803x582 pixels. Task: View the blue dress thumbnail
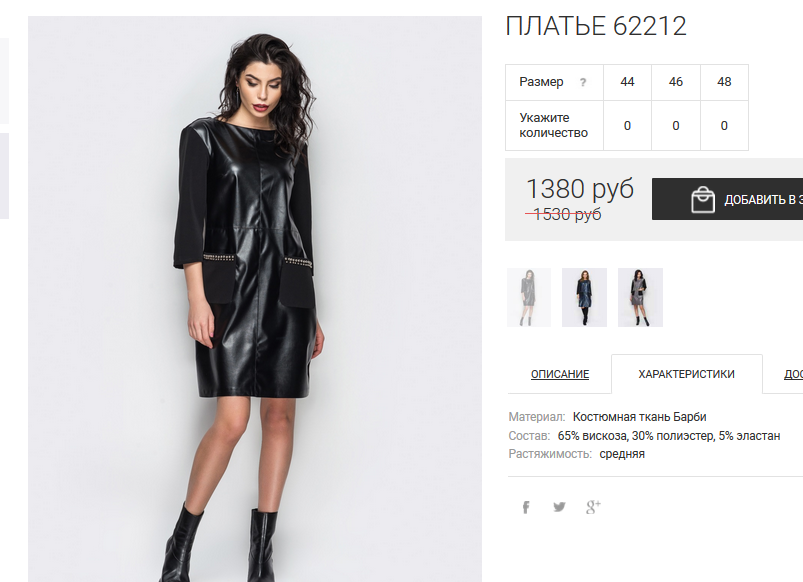click(584, 297)
